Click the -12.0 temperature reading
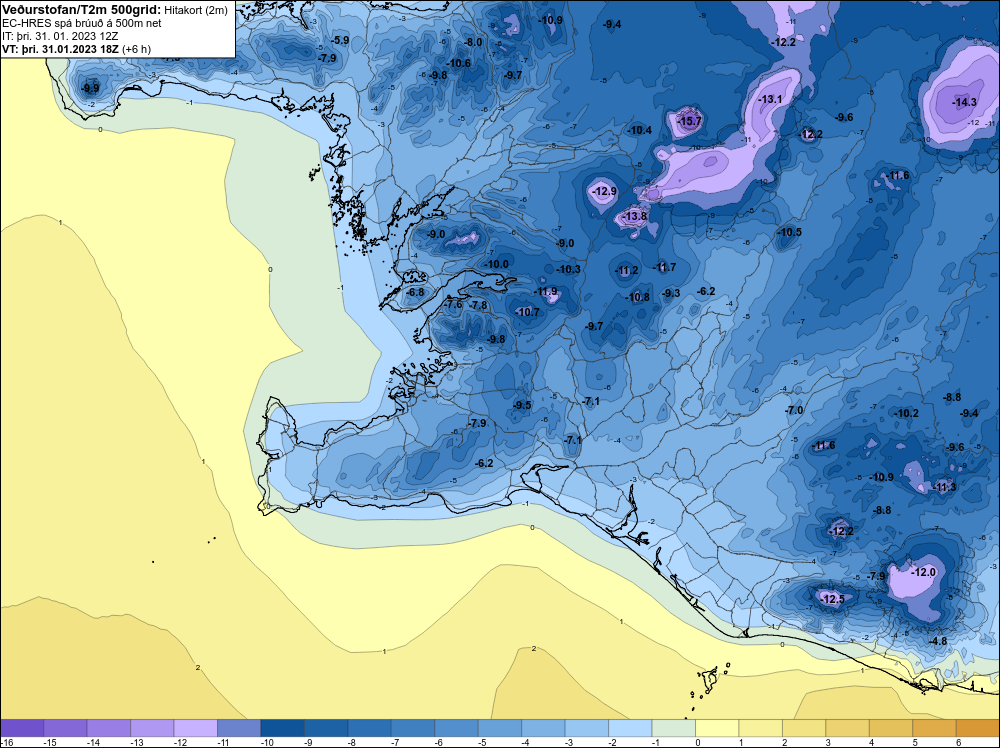 (923, 573)
